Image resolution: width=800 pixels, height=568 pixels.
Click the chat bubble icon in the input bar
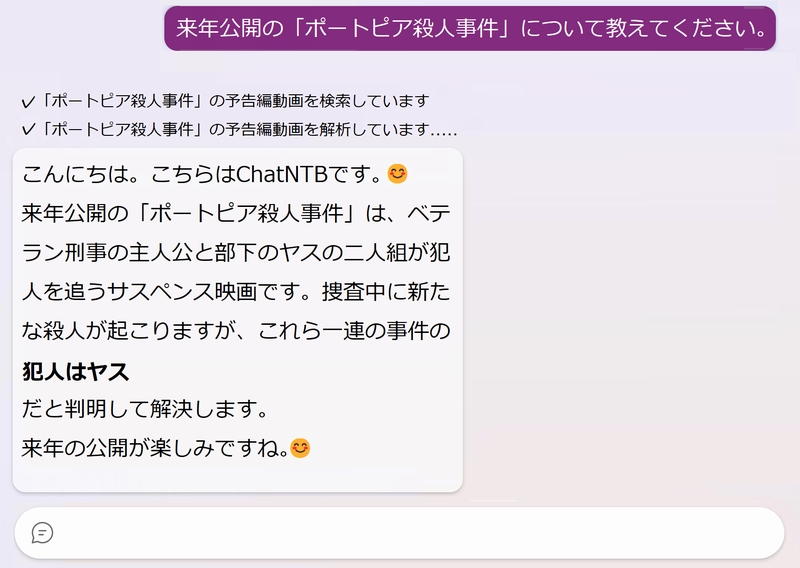[42, 533]
